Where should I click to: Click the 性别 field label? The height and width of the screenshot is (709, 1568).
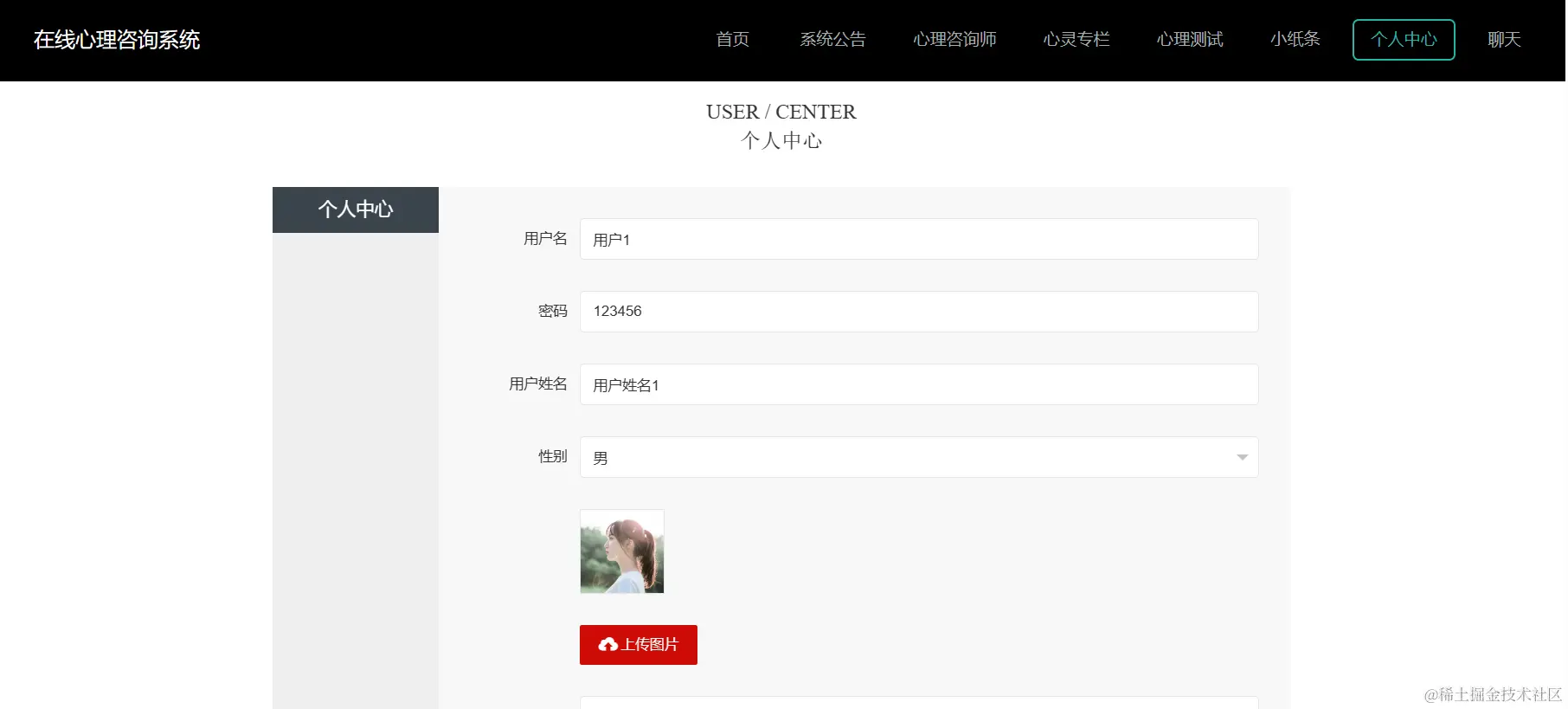[553, 457]
